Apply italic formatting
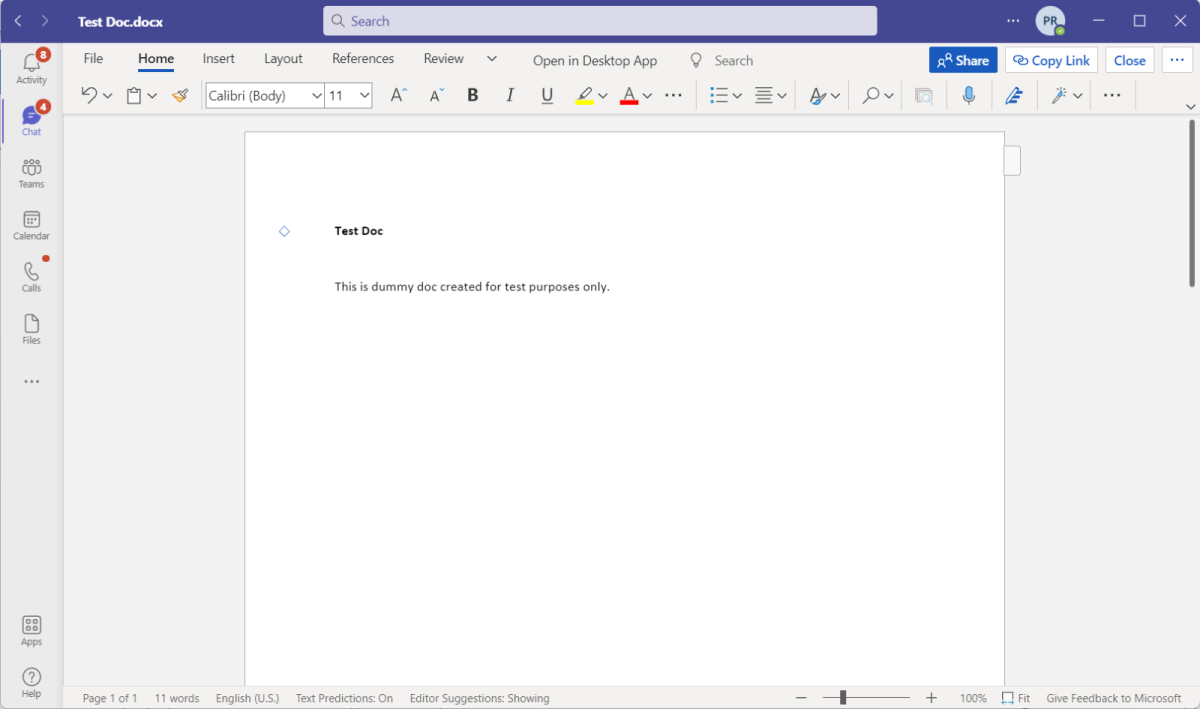This screenshot has height=709, width=1200. point(509,95)
